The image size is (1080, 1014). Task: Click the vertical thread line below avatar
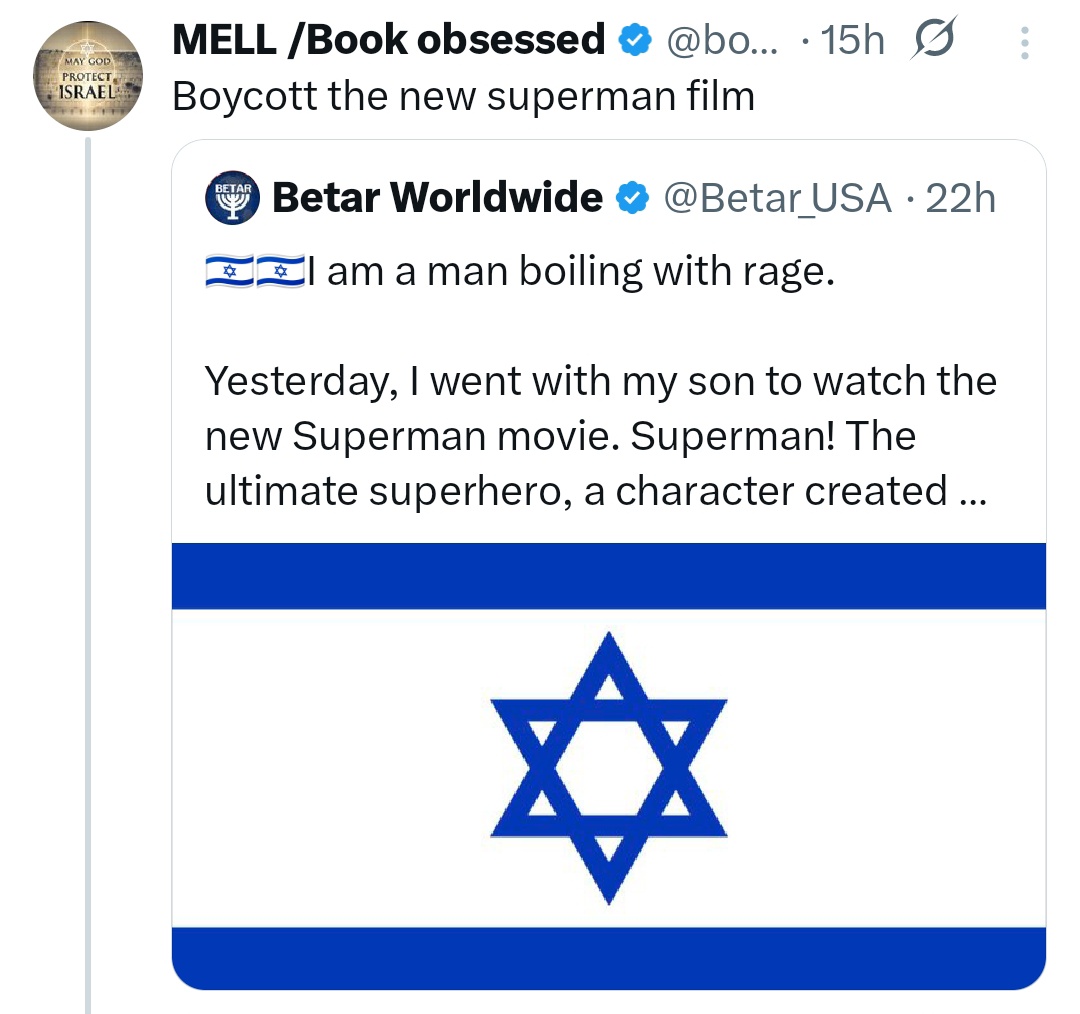click(x=88, y=570)
